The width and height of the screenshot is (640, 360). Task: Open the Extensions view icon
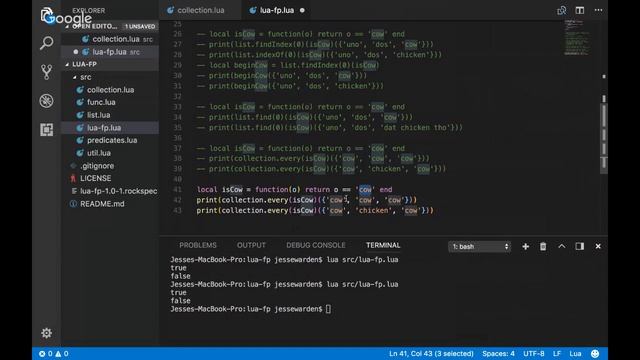tap(47, 130)
